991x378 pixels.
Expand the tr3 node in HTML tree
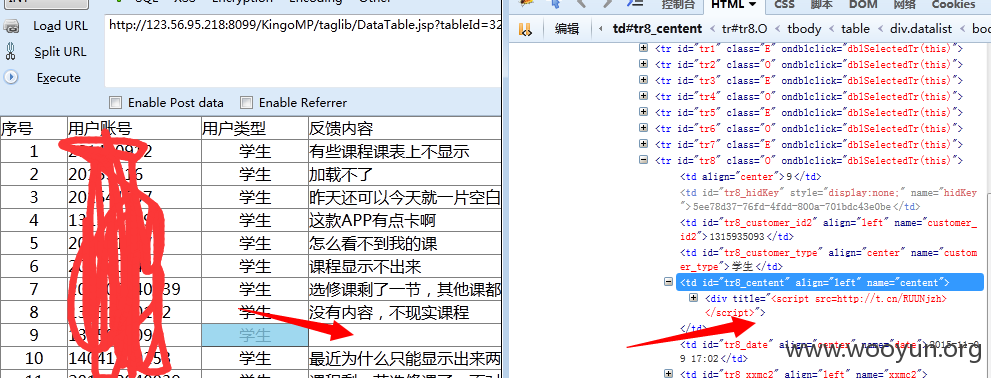(x=643, y=80)
